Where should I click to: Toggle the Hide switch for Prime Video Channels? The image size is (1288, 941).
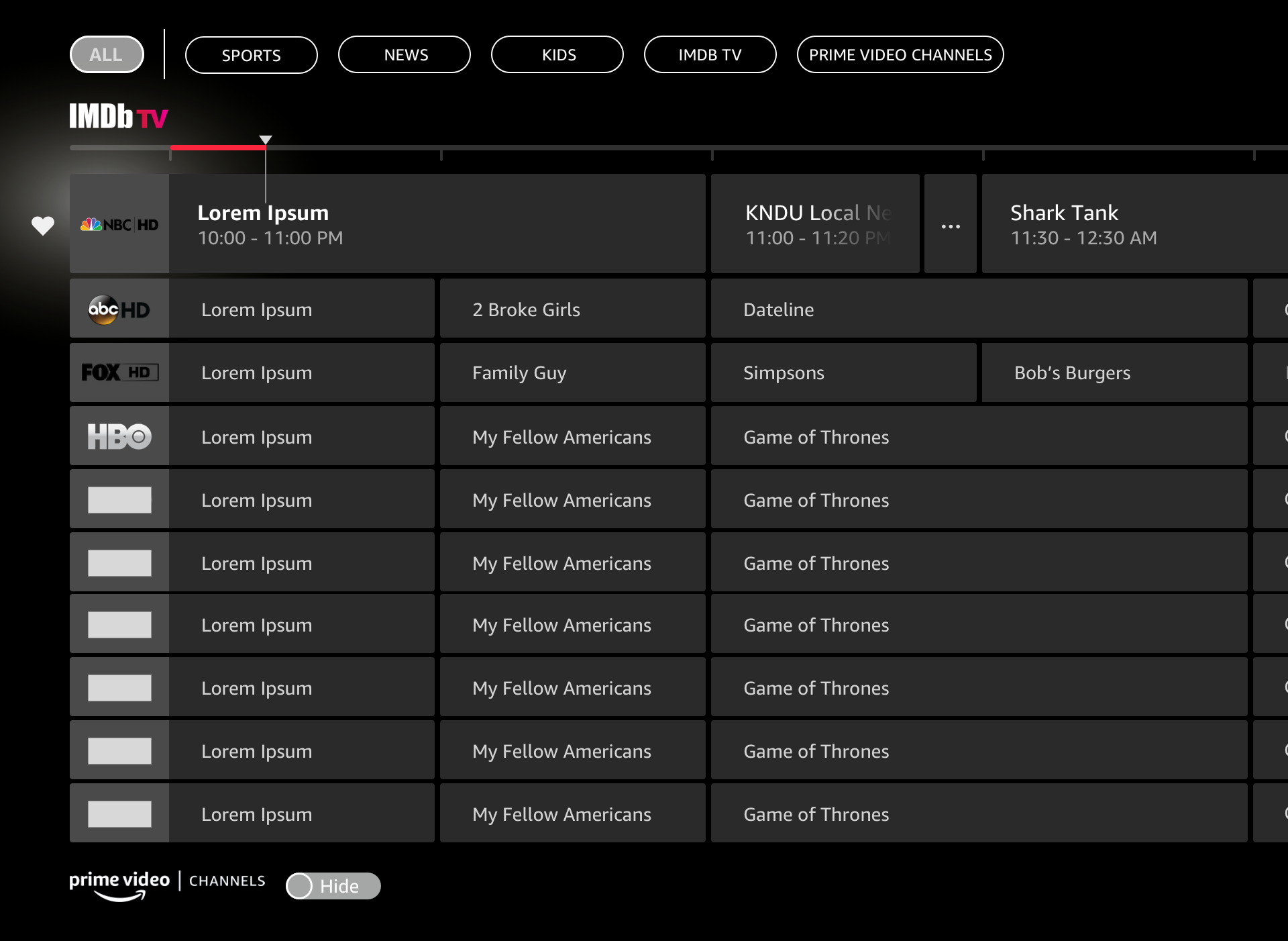tap(333, 886)
